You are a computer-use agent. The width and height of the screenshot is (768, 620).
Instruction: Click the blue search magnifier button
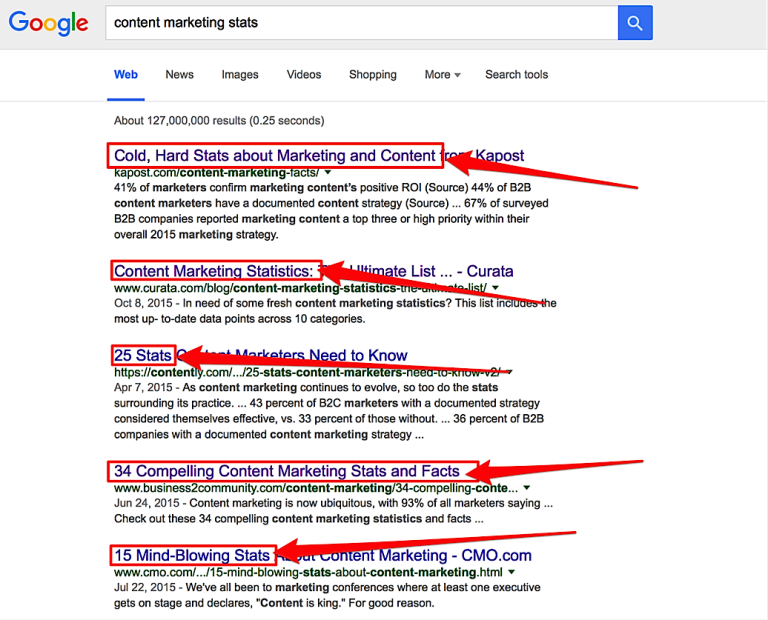tap(635, 23)
